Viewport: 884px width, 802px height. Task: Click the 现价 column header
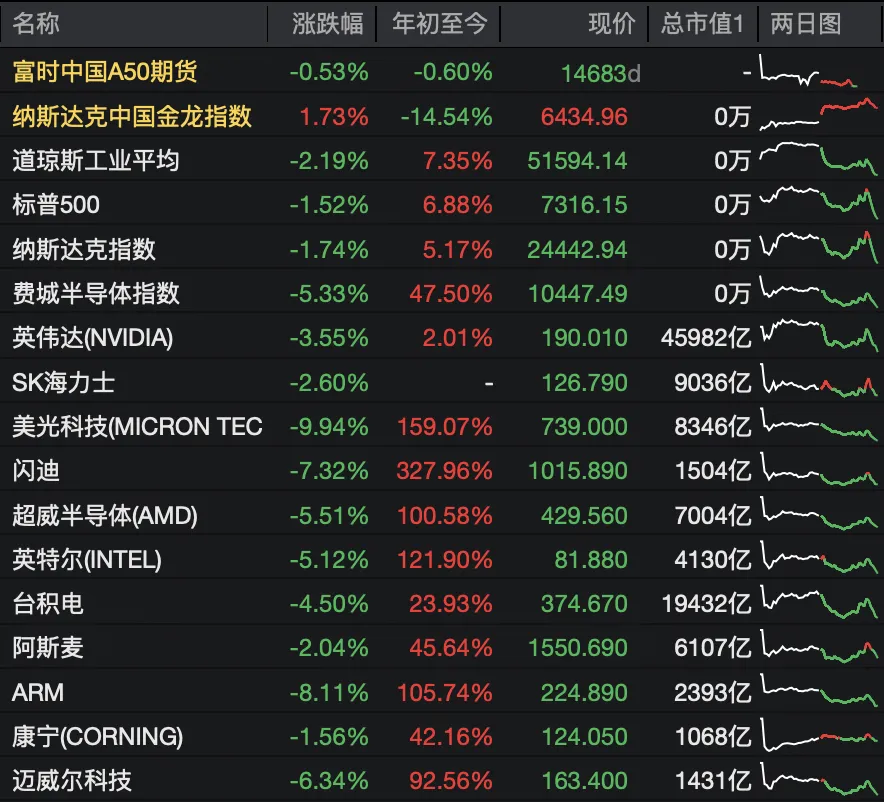612,24
